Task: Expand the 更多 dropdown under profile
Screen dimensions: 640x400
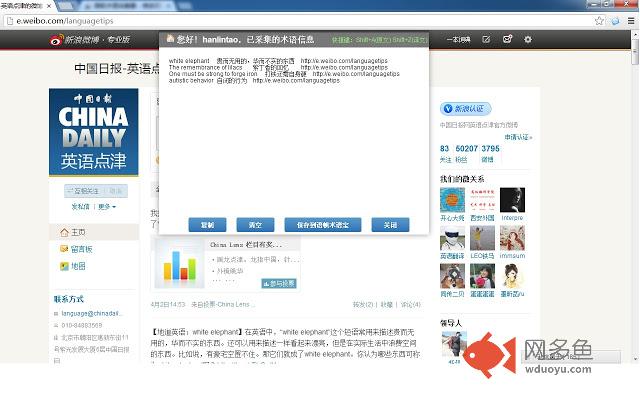Action: point(107,207)
